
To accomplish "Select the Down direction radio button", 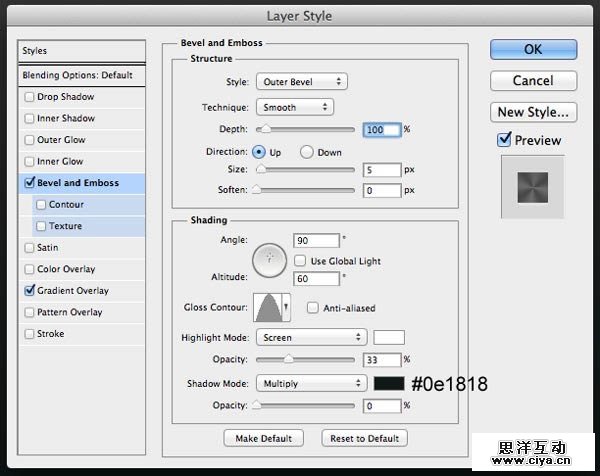I will pos(306,152).
